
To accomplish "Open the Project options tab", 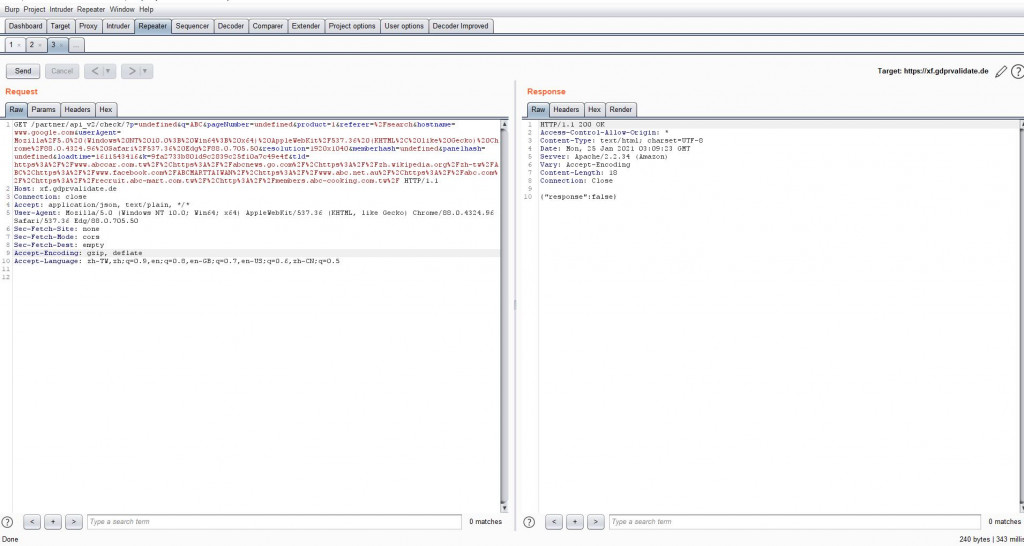I will pos(352,26).
